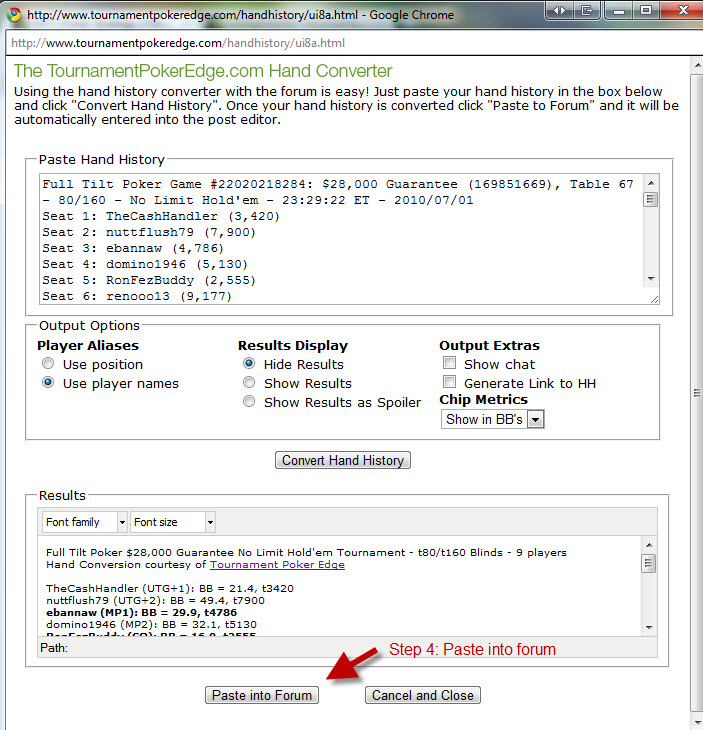Click the results editor scroll-down arrow
The image size is (703, 730).
tap(649, 628)
